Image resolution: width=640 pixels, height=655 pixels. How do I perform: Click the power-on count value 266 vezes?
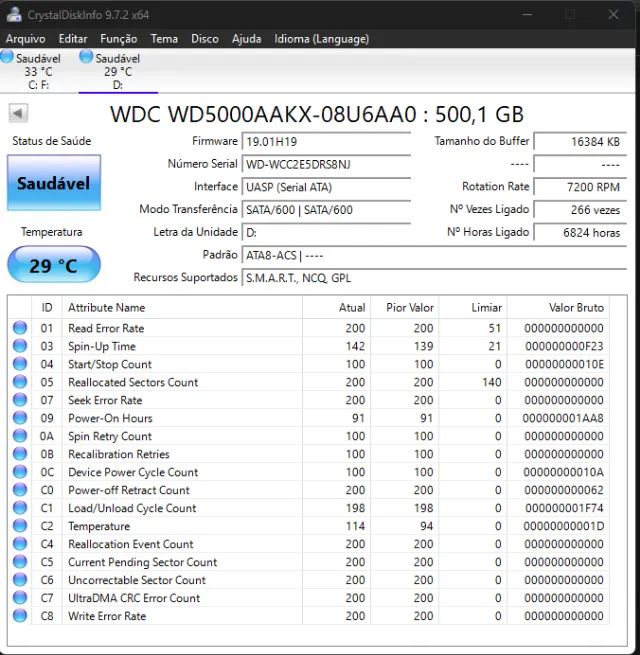[580, 210]
